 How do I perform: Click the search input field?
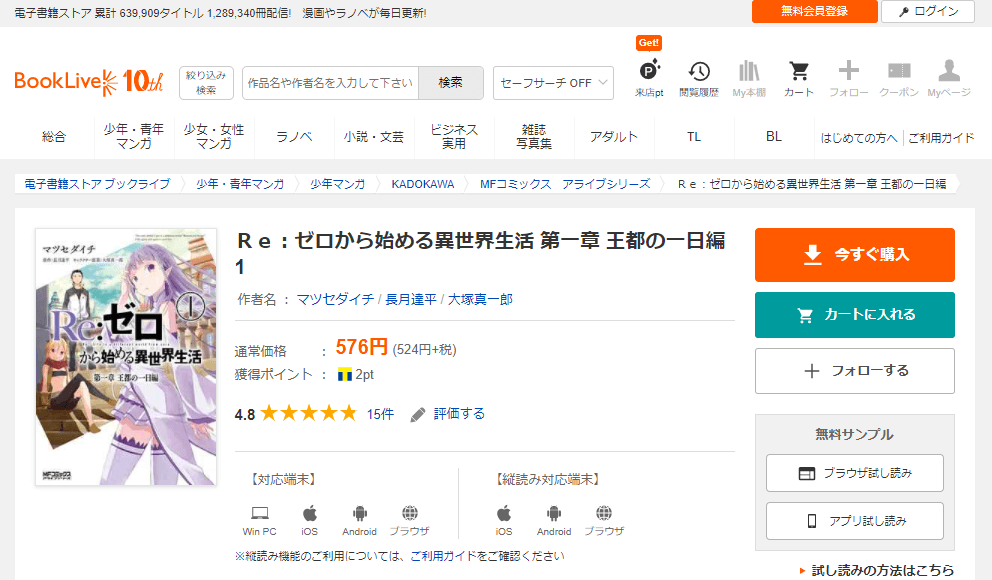(330, 83)
